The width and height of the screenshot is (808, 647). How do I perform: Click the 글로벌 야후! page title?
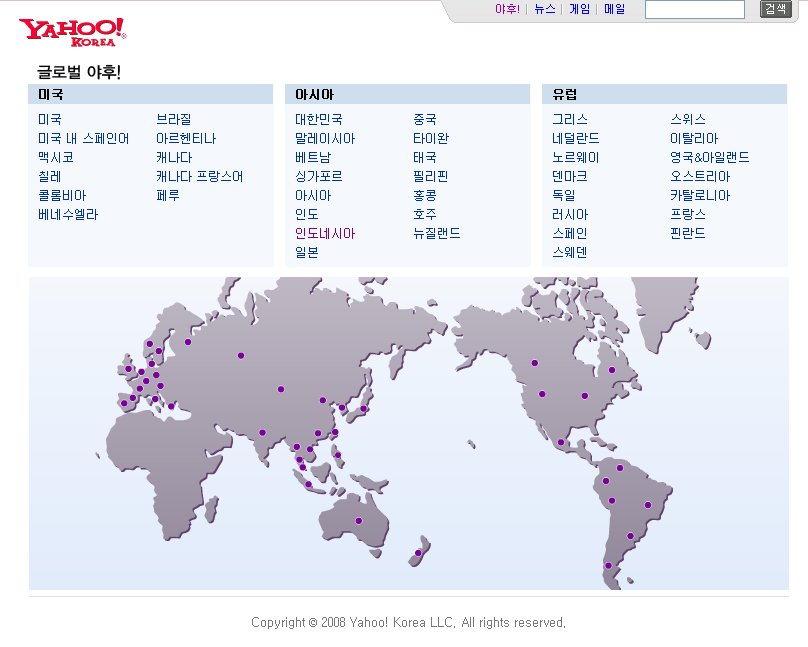pyautogui.click(x=79, y=72)
